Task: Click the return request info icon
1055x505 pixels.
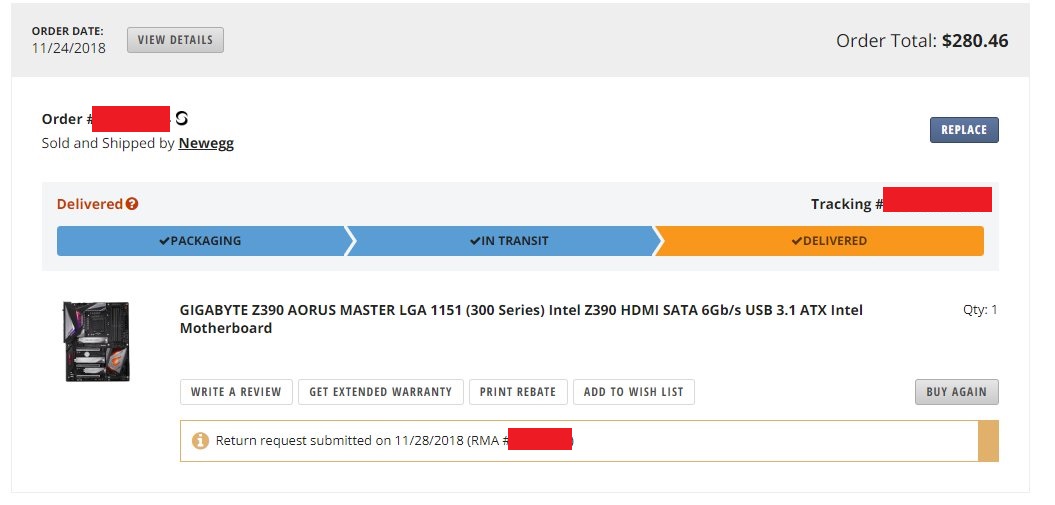Action: point(201,441)
